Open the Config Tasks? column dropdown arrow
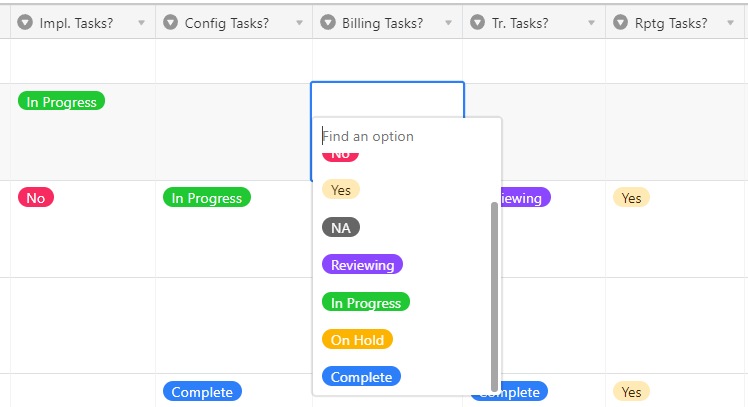Image resolution: width=748 pixels, height=407 pixels. click(x=299, y=23)
